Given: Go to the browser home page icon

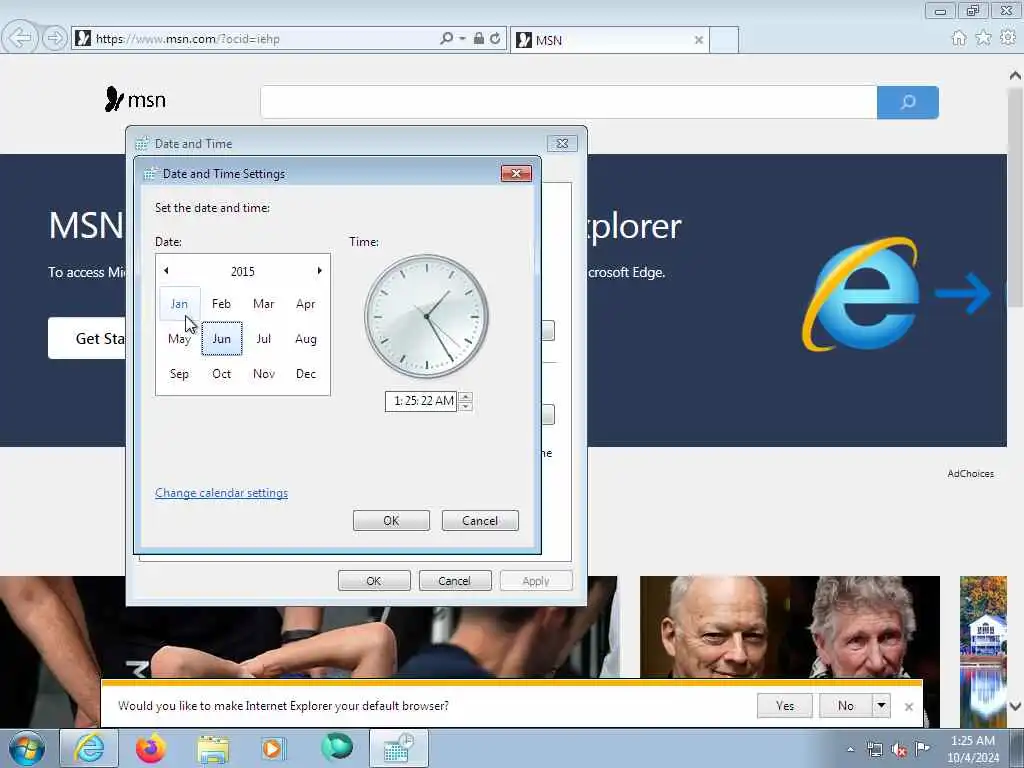Looking at the screenshot, I should [x=959, y=38].
